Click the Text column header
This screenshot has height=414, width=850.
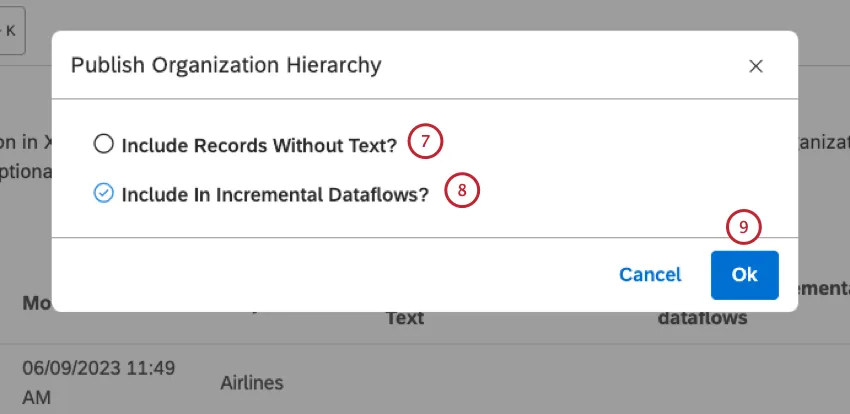405,318
